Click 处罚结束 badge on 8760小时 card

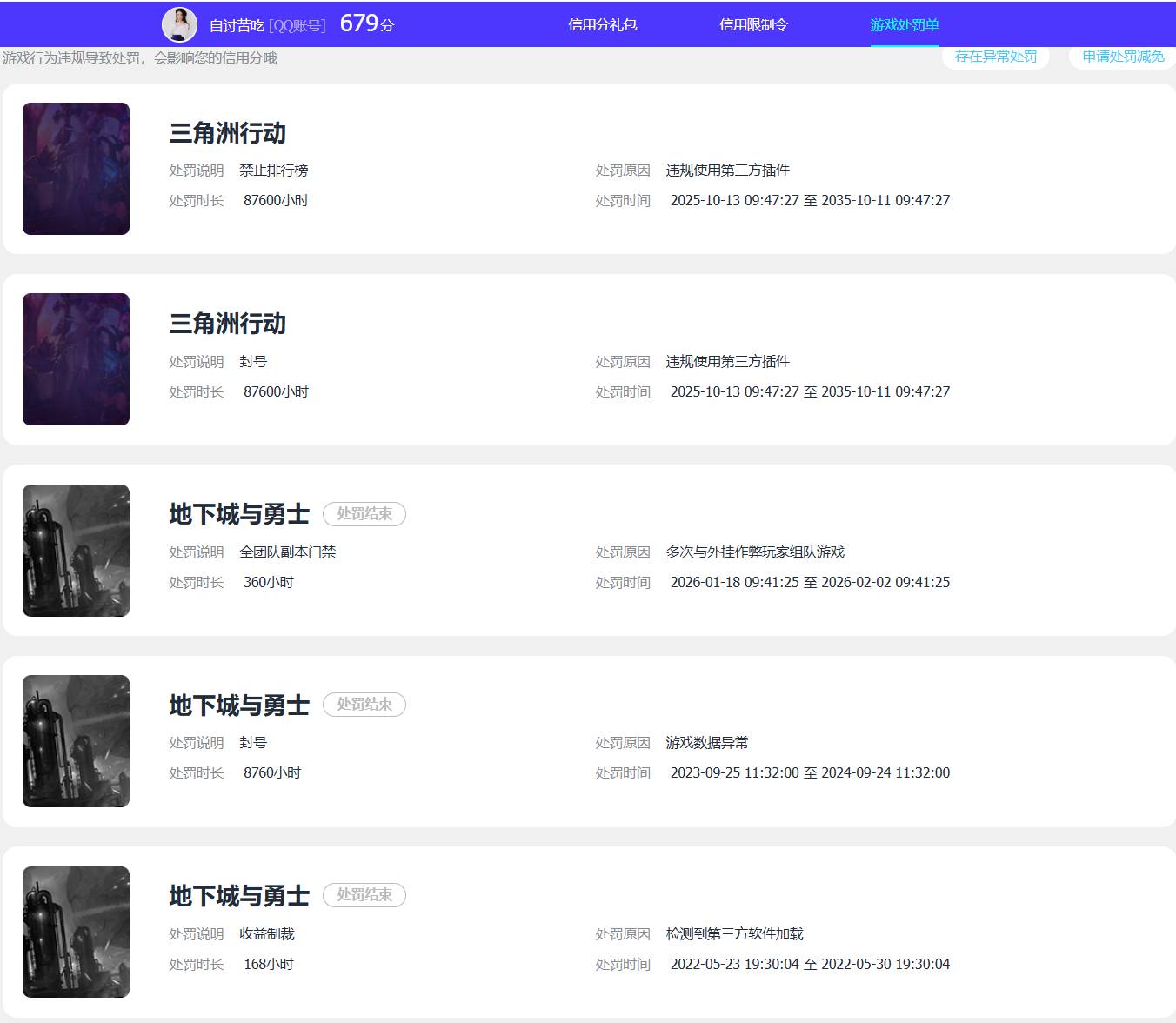point(364,705)
